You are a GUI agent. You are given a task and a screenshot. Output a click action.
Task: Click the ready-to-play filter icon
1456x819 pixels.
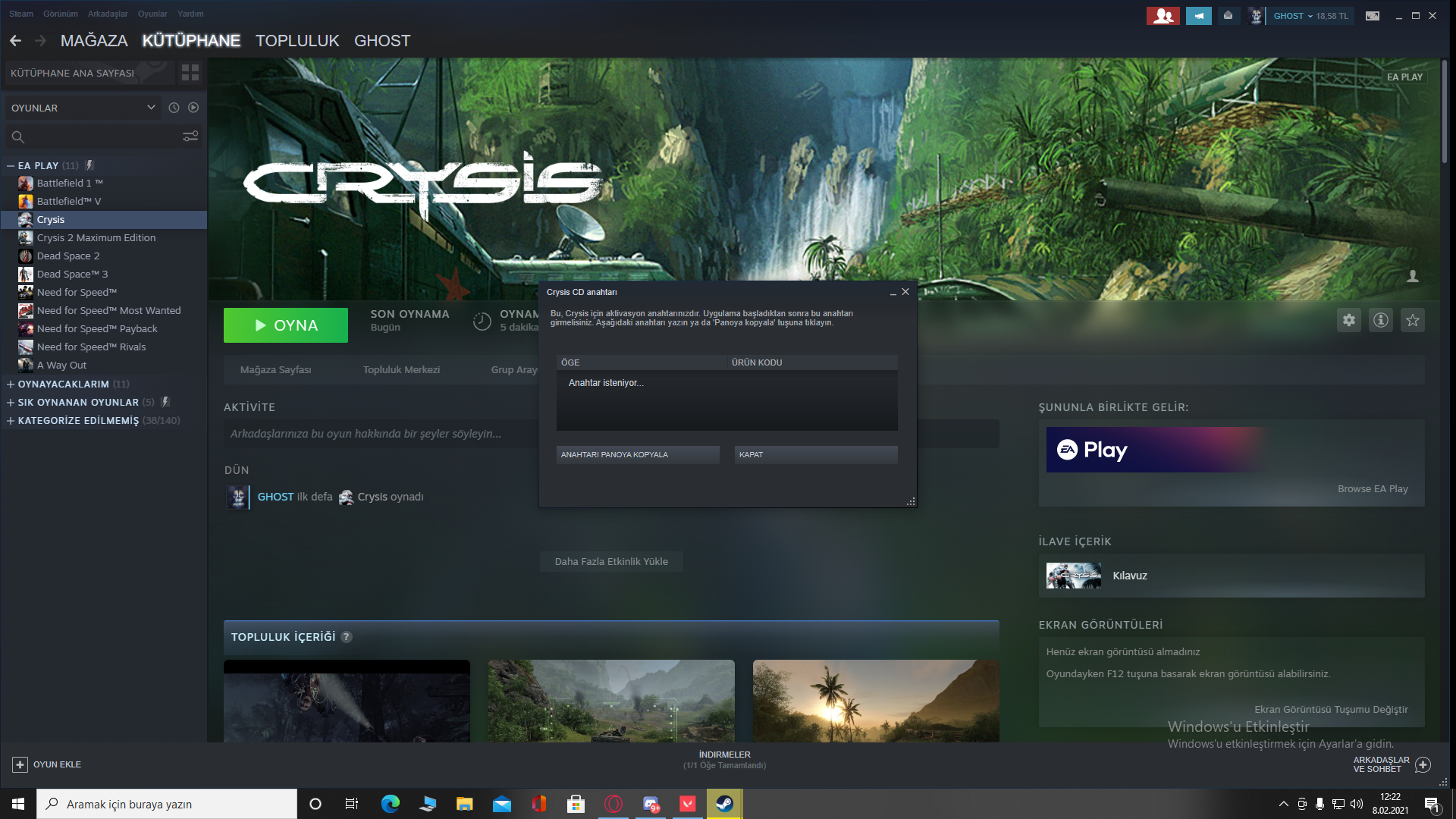tap(193, 108)
